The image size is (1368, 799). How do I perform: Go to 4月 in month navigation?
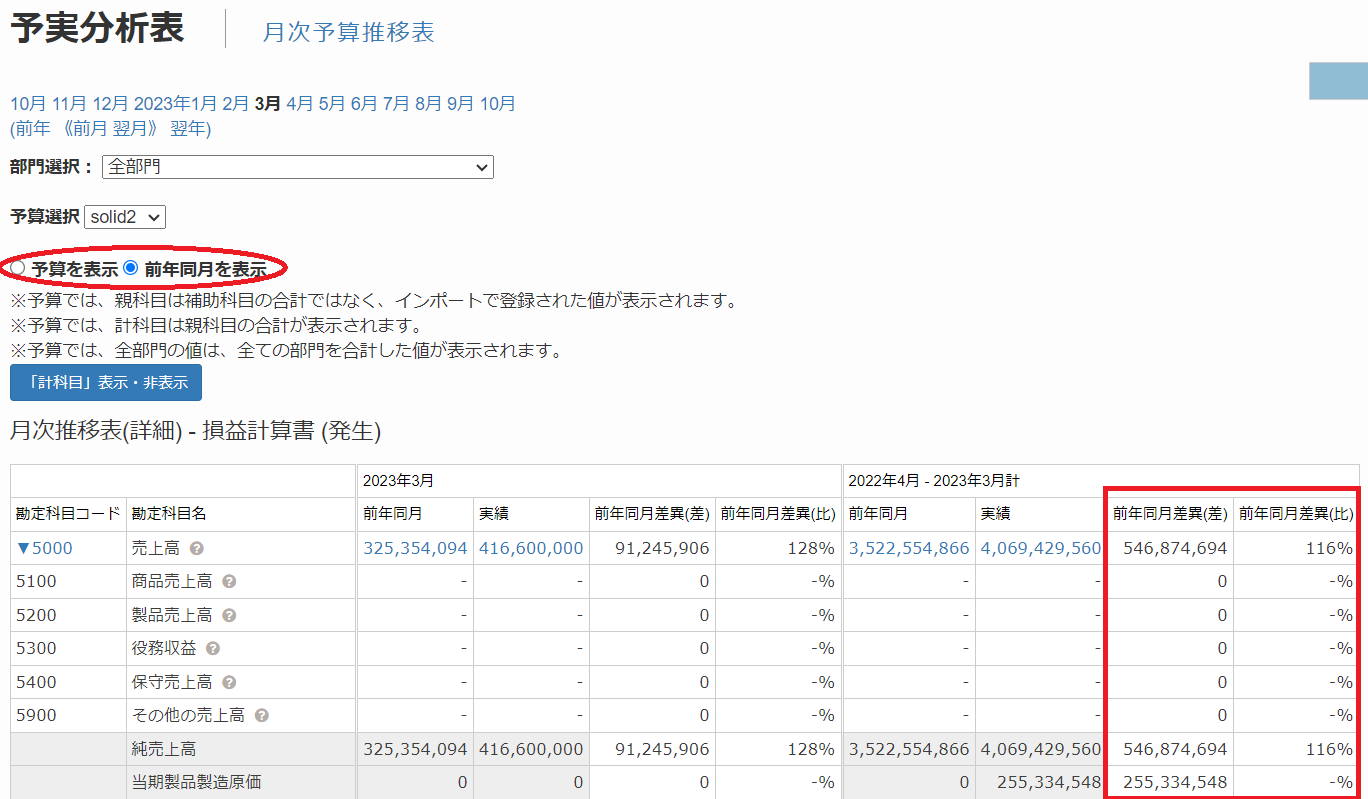[x=300, y=103]
